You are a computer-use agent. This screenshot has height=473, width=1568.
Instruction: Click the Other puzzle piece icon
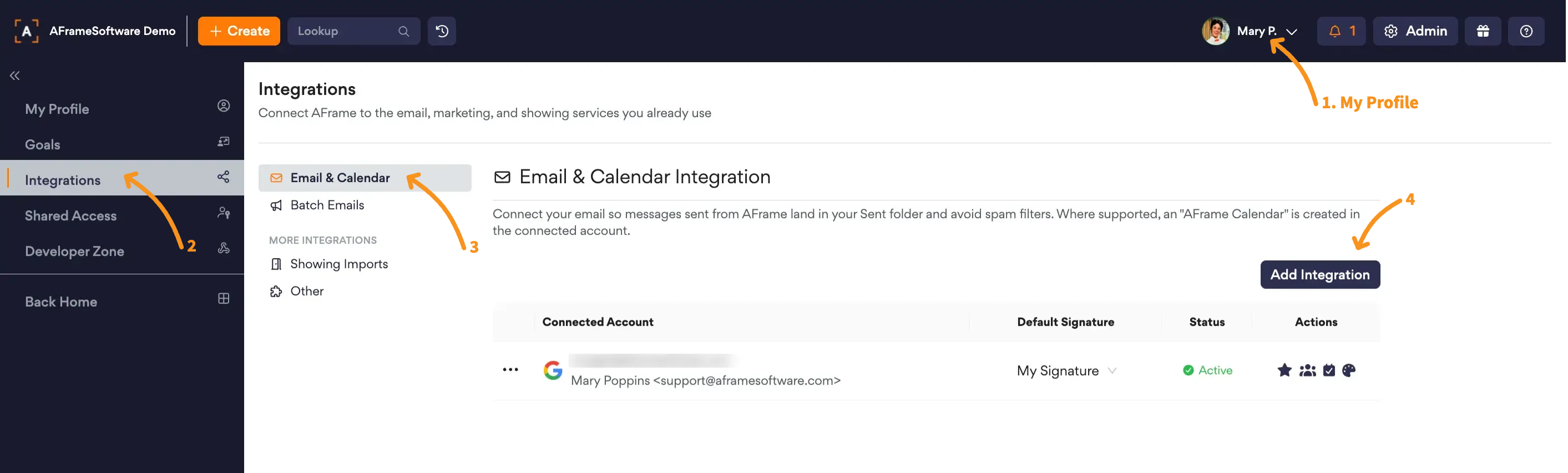tap(276, 291)
